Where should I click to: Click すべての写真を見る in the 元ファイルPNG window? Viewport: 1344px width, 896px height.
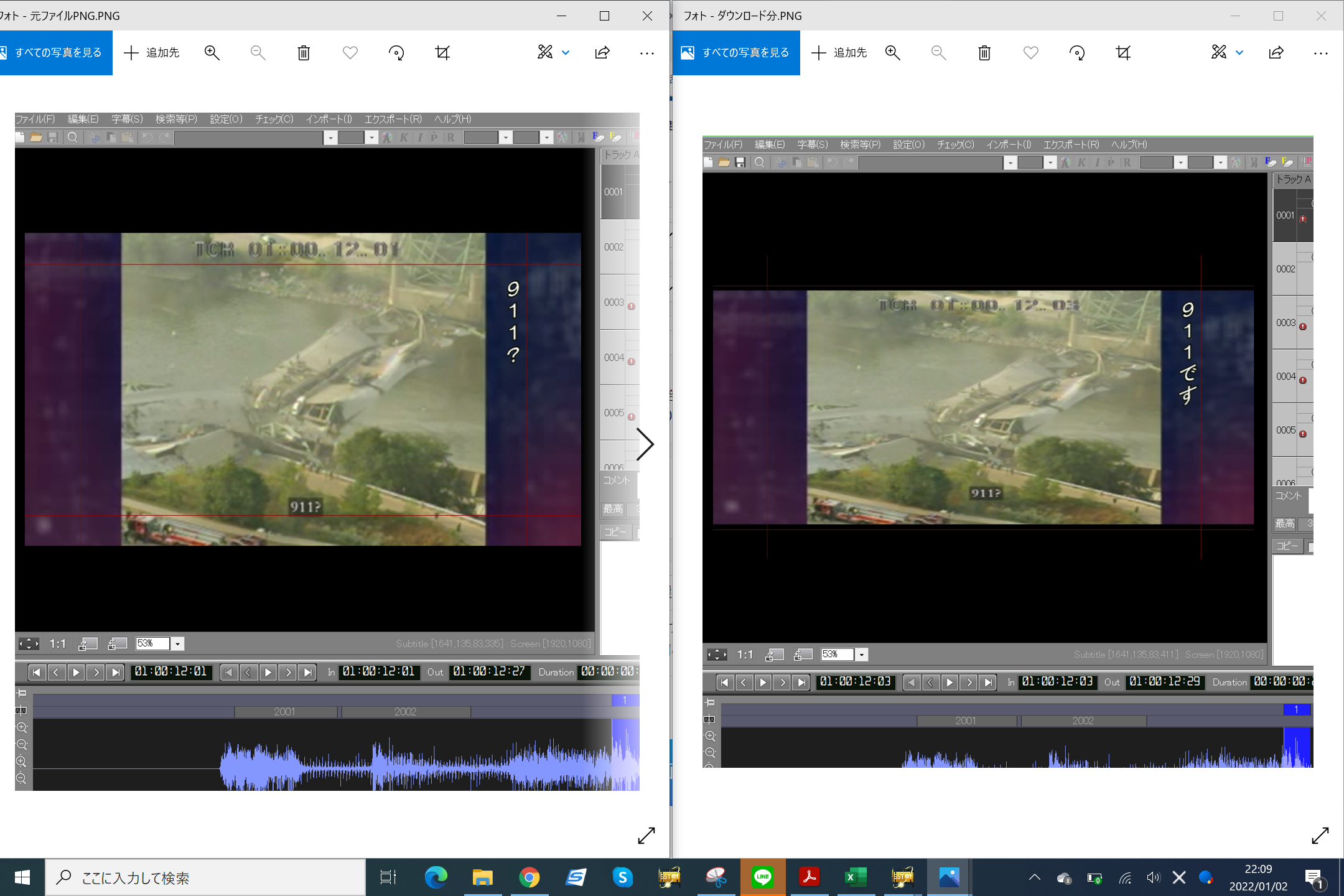[56, 53]
